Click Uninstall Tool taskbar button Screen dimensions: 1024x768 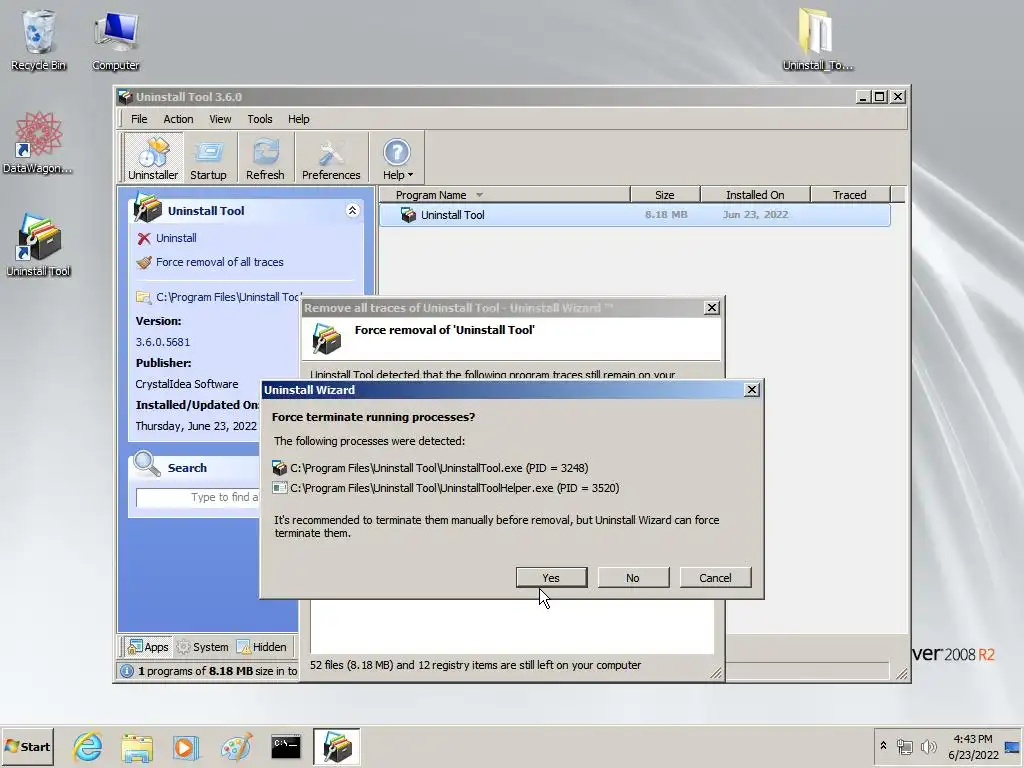tap(336, 746)
